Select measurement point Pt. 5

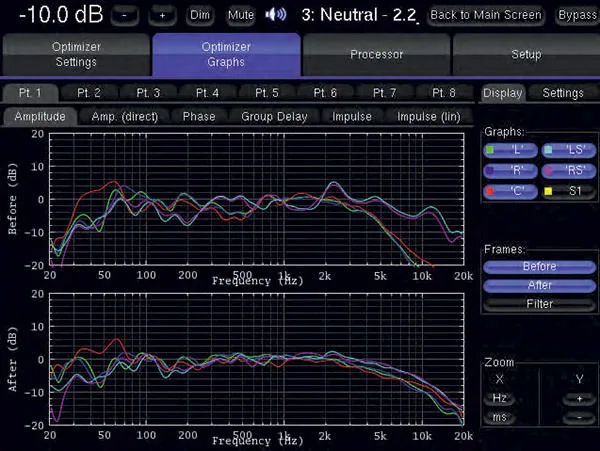(x=267, y=93)
